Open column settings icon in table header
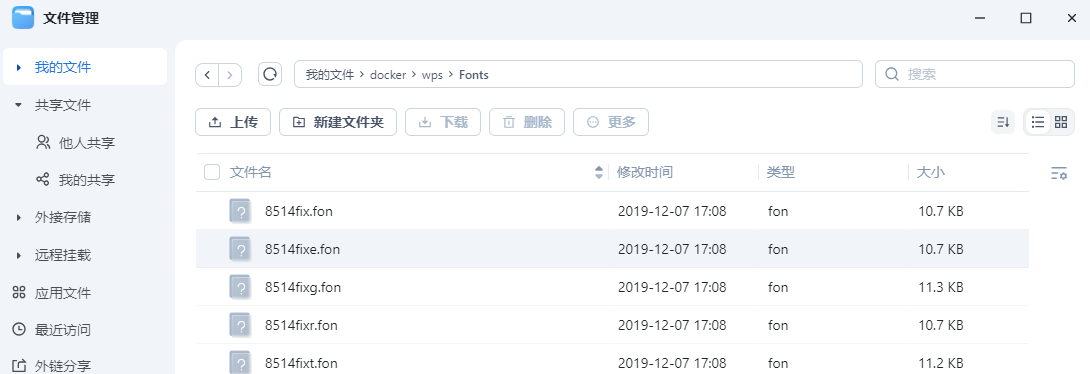This screenshot has height=374, width=1090. coord(1059,173)
